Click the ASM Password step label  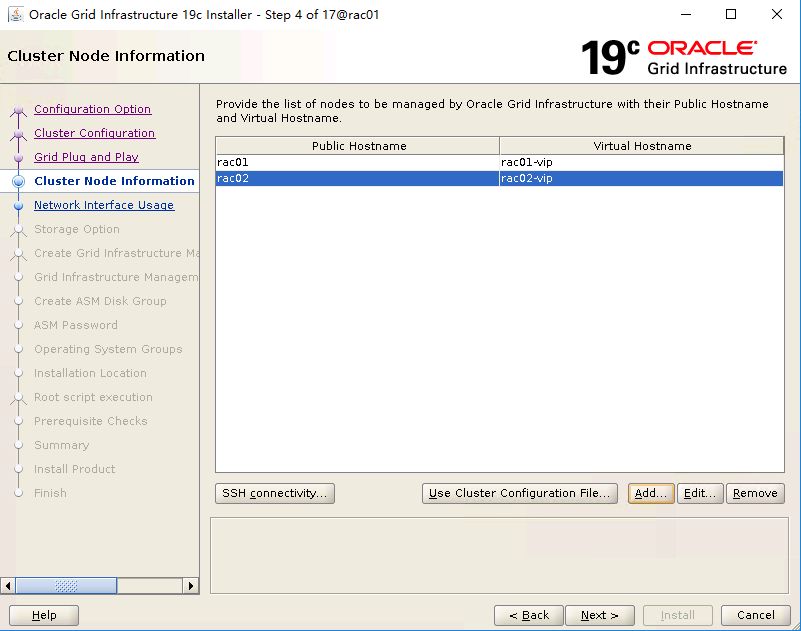76,325
